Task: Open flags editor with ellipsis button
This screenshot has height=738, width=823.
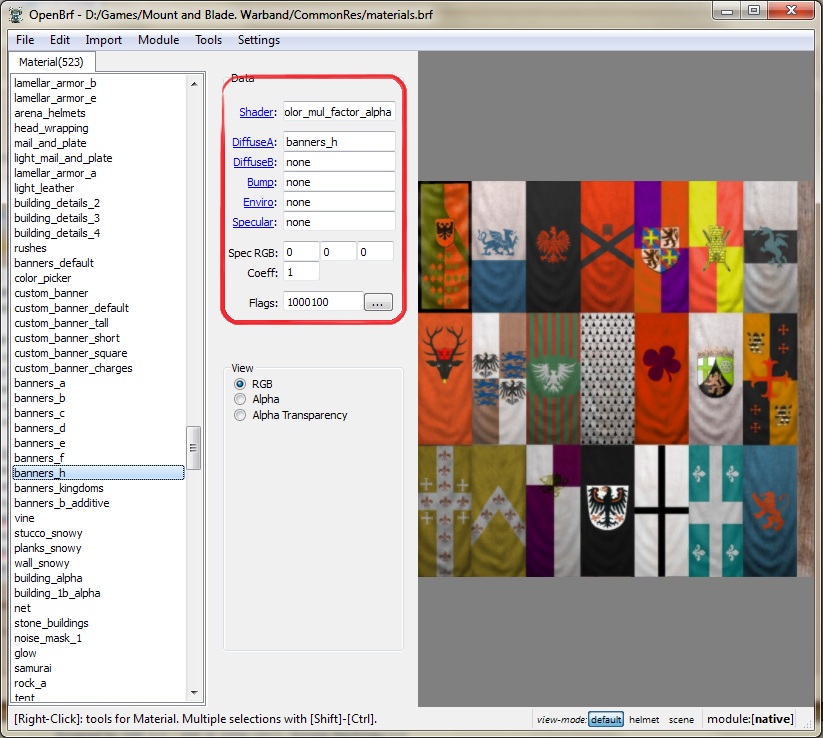Action: tap(378, 302)
